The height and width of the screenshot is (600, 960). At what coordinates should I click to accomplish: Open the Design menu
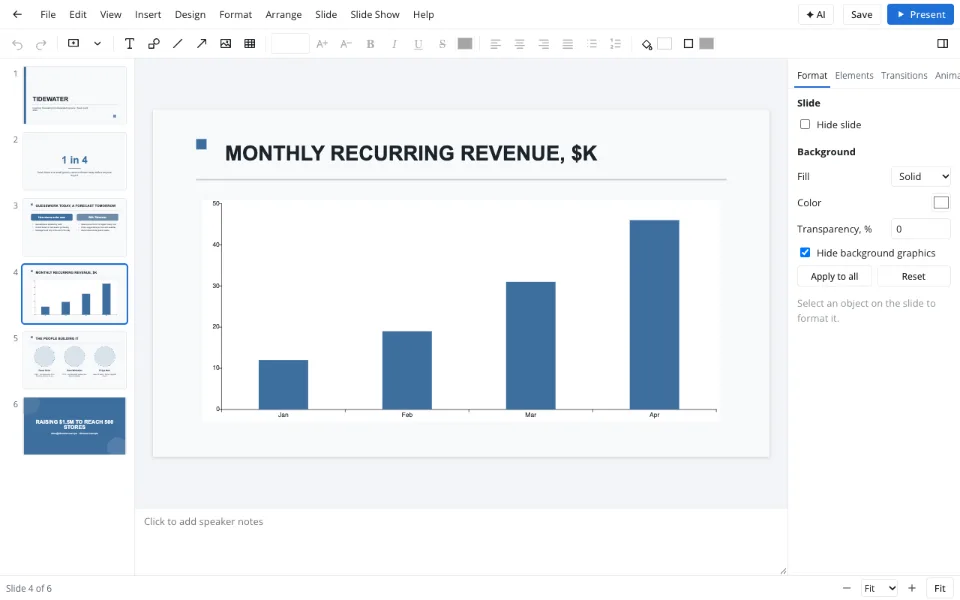[x=190, y=14]
